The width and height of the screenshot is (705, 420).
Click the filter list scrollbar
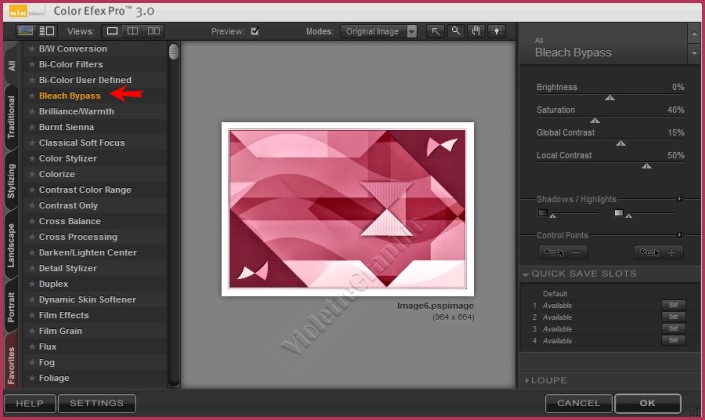(174, 52)
